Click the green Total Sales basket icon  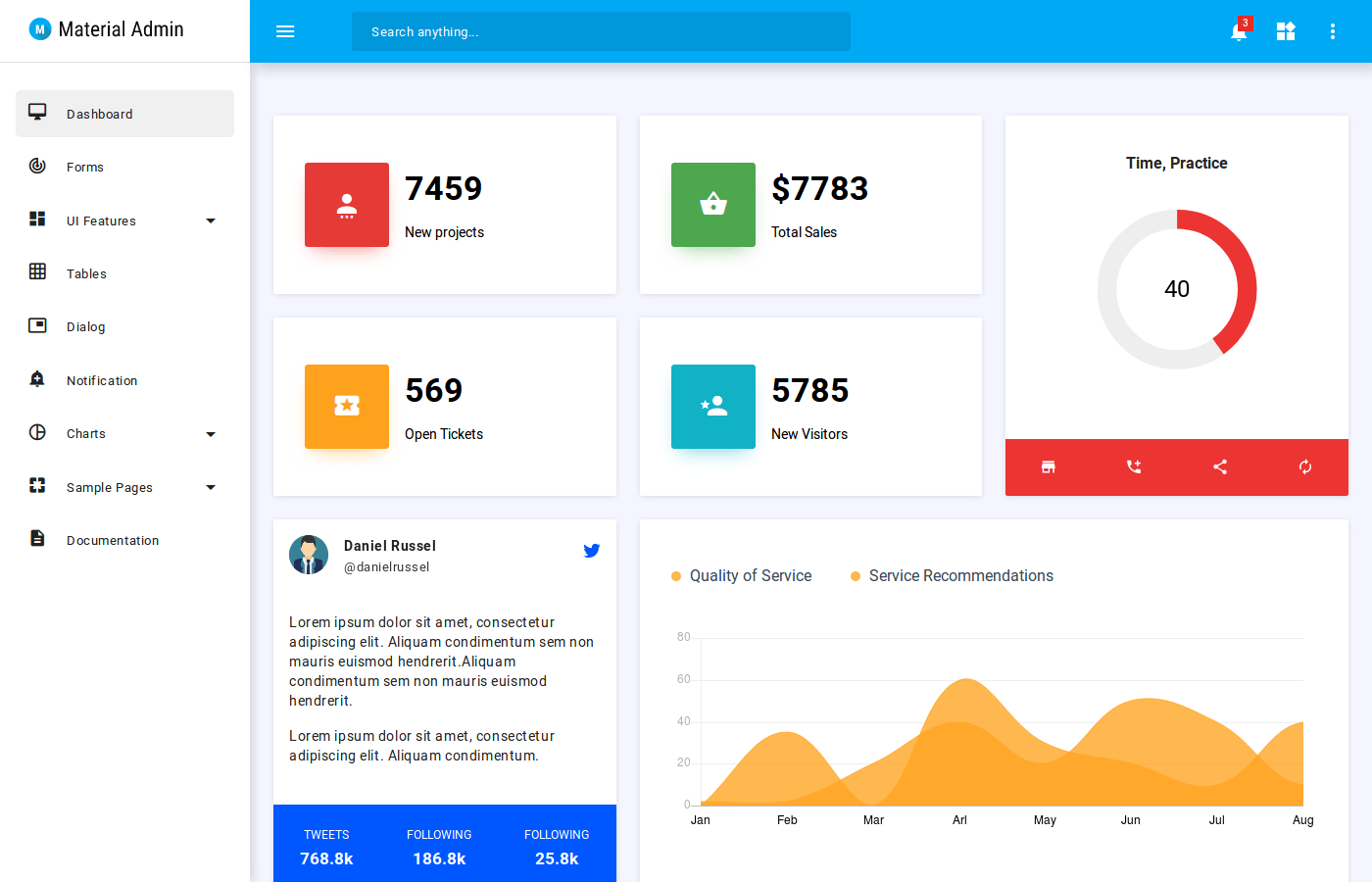(713, 205)
